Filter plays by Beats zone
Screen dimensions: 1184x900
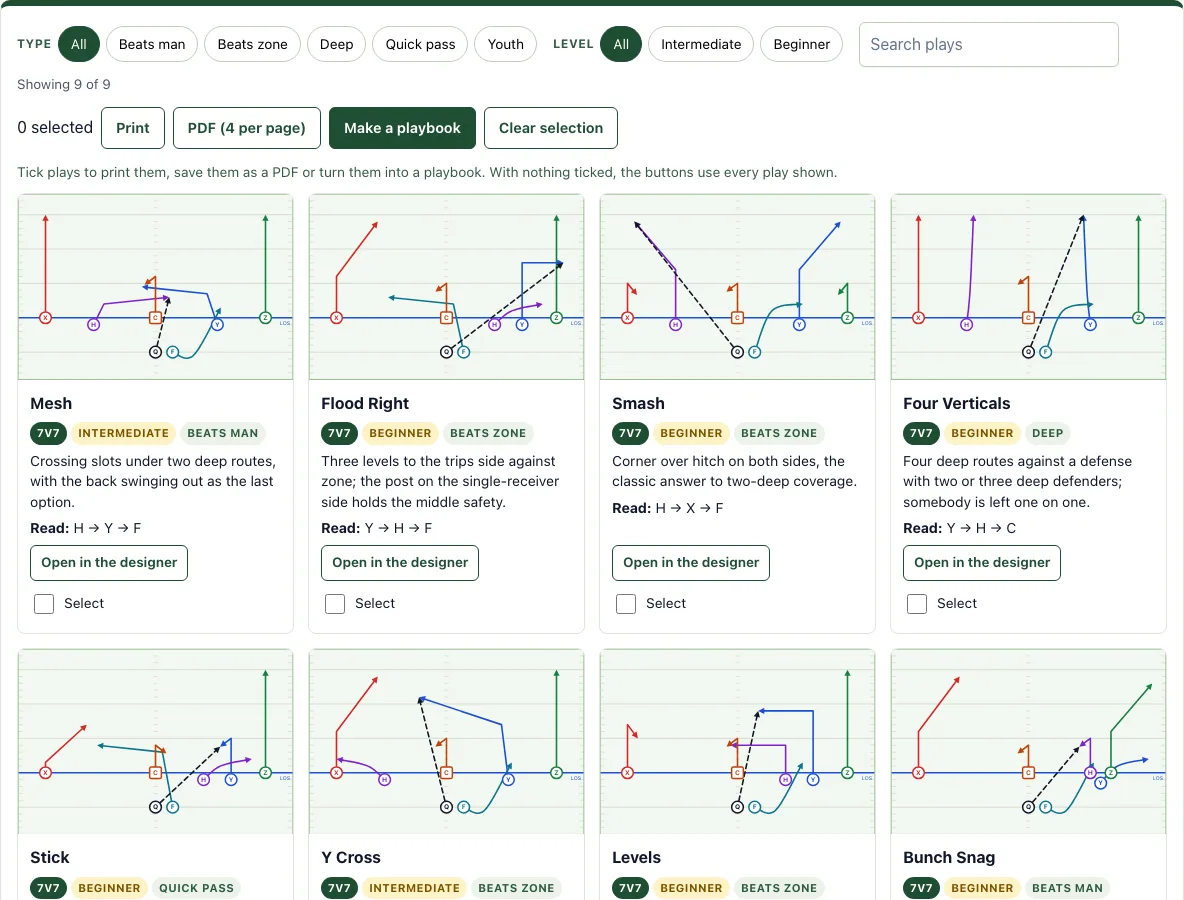click(252, 45)
